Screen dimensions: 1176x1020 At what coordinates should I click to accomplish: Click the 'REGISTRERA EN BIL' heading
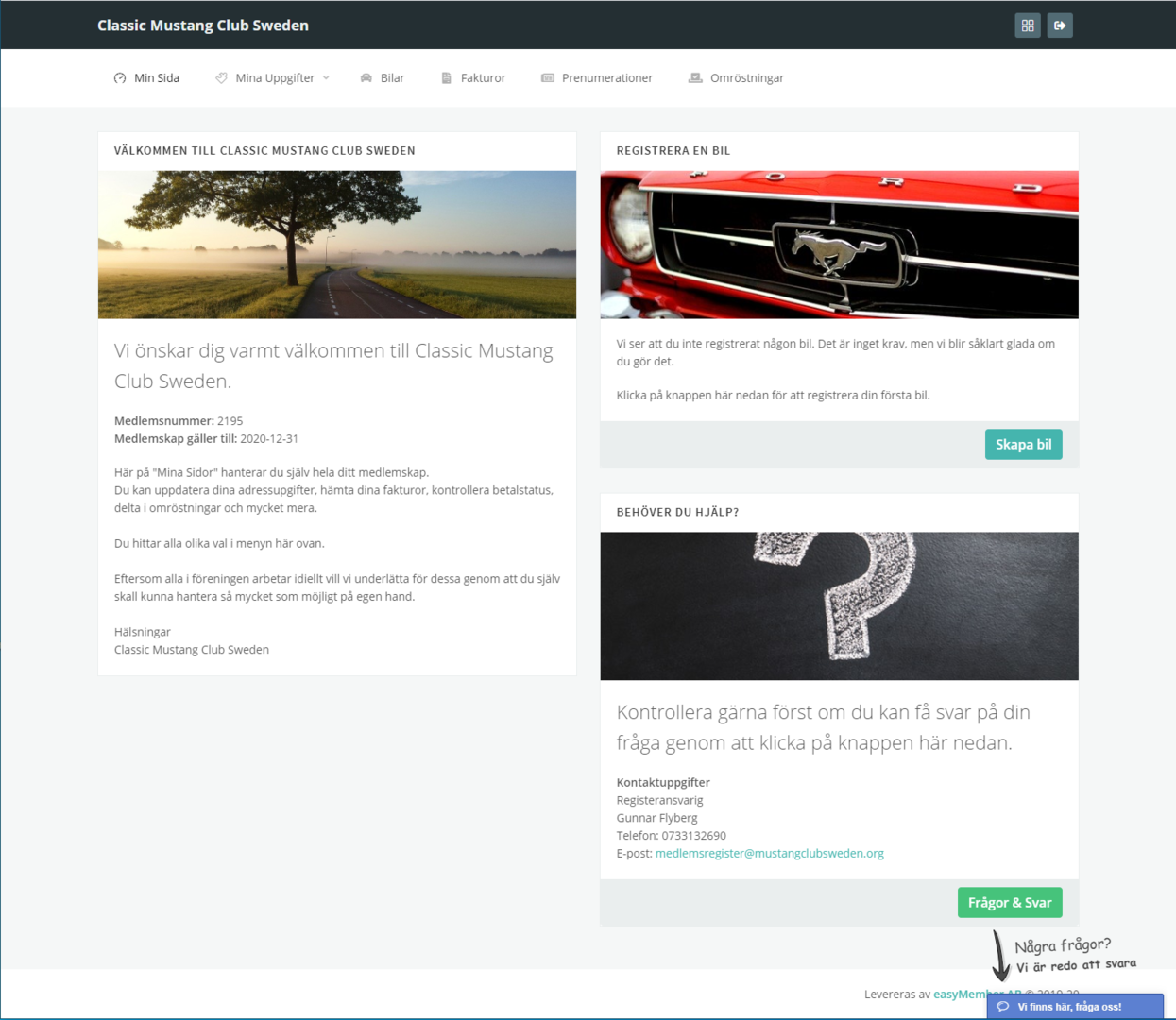point(673,151)
